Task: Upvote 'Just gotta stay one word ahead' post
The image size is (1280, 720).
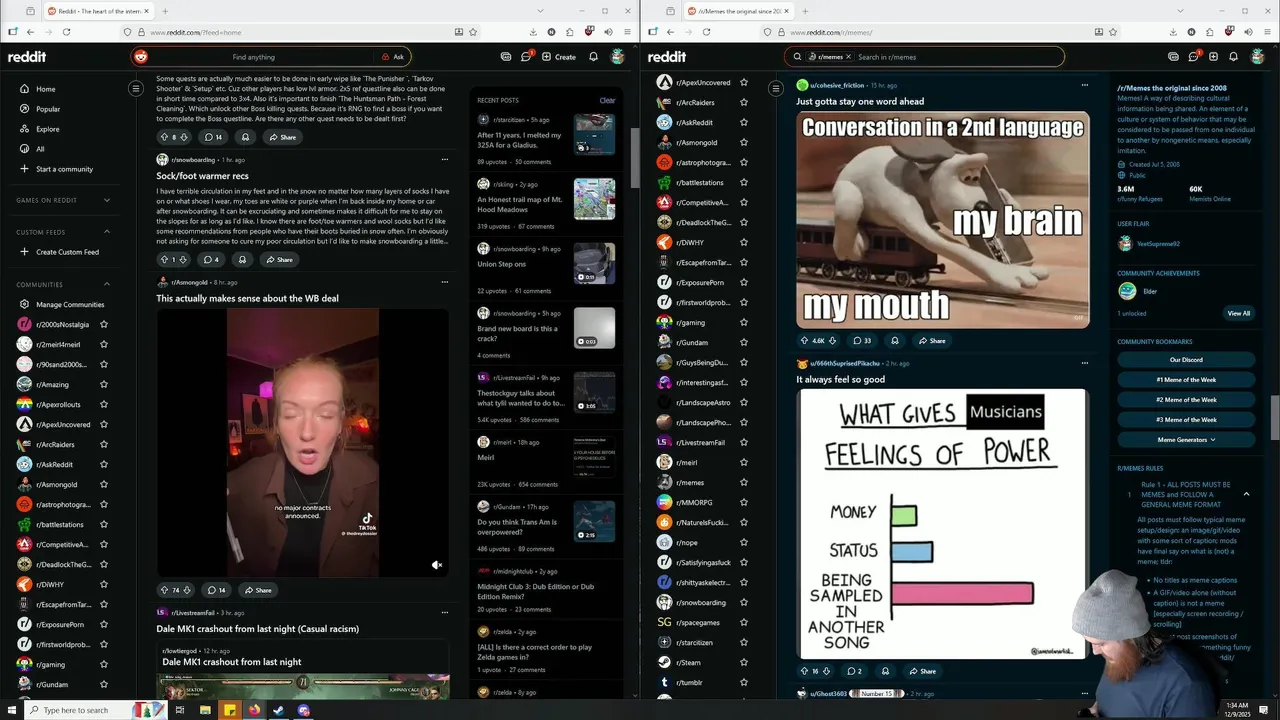Action: 803,341
